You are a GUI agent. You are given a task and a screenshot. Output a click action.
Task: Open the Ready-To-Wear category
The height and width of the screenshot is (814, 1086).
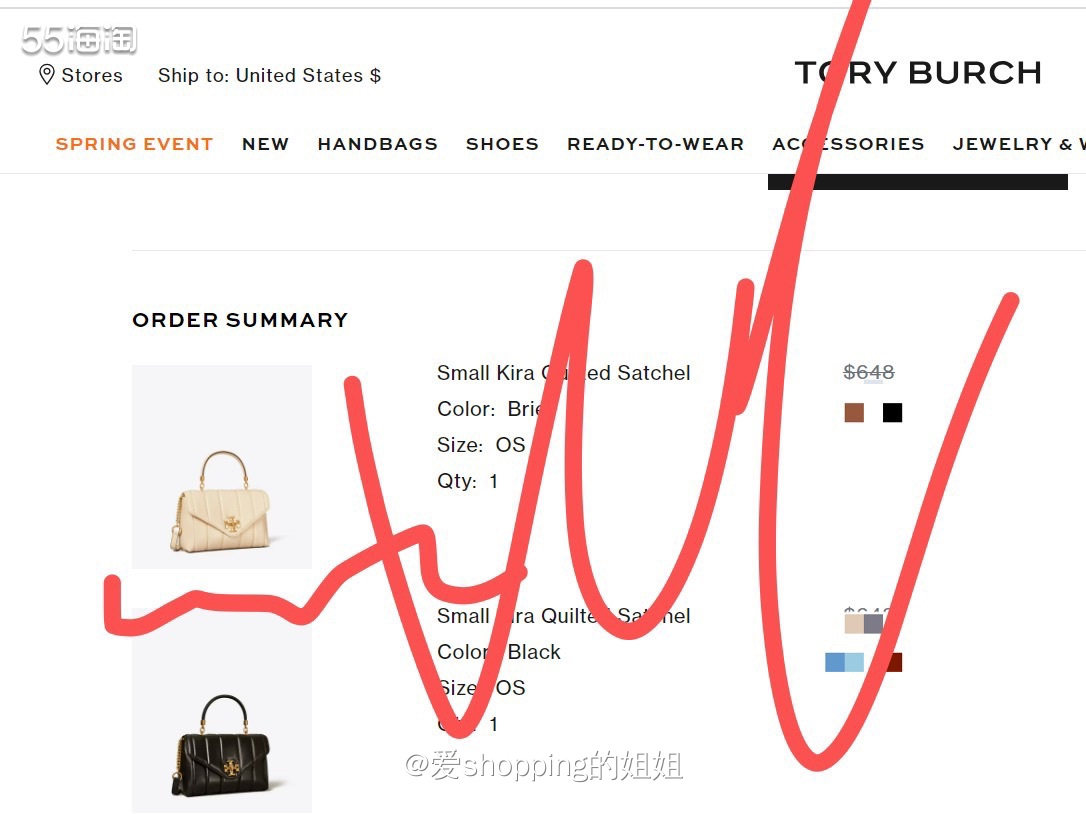point(655,143)
